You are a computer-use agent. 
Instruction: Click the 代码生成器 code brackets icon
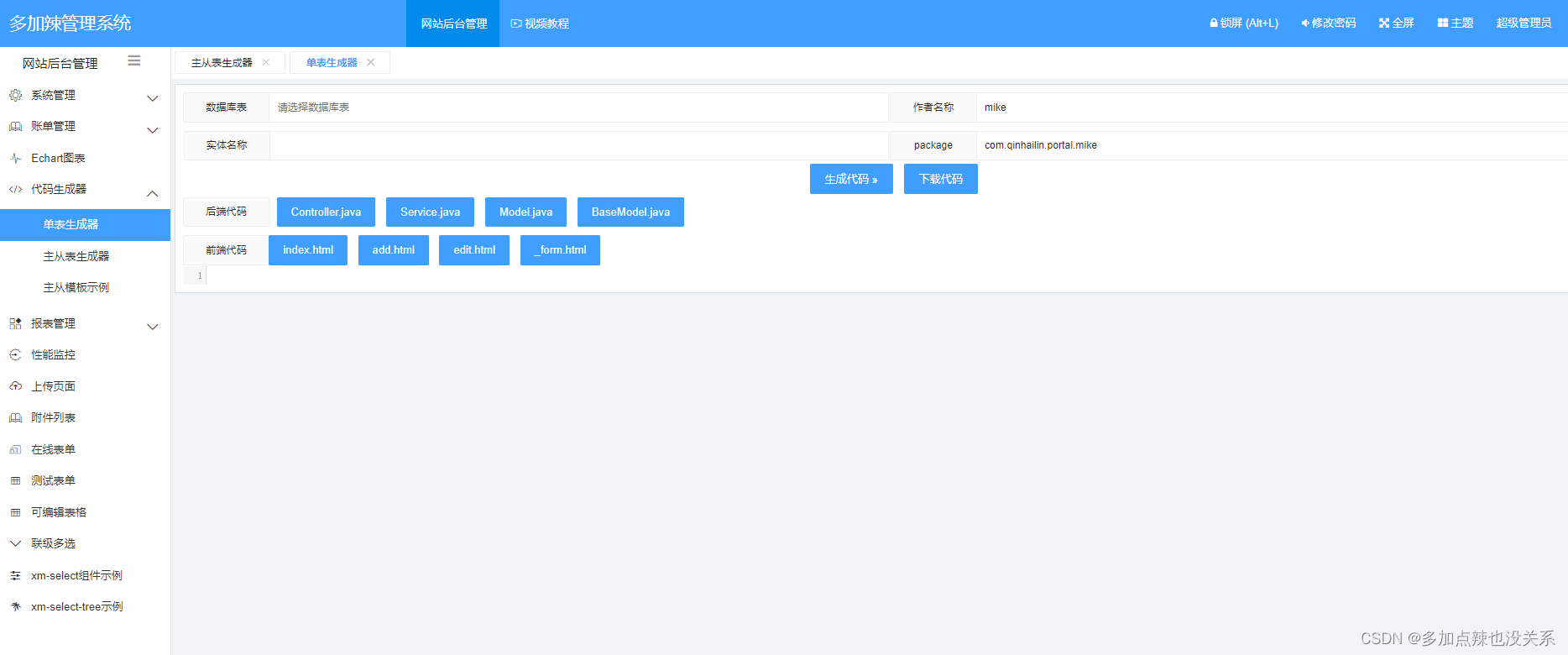coord(15,189)
